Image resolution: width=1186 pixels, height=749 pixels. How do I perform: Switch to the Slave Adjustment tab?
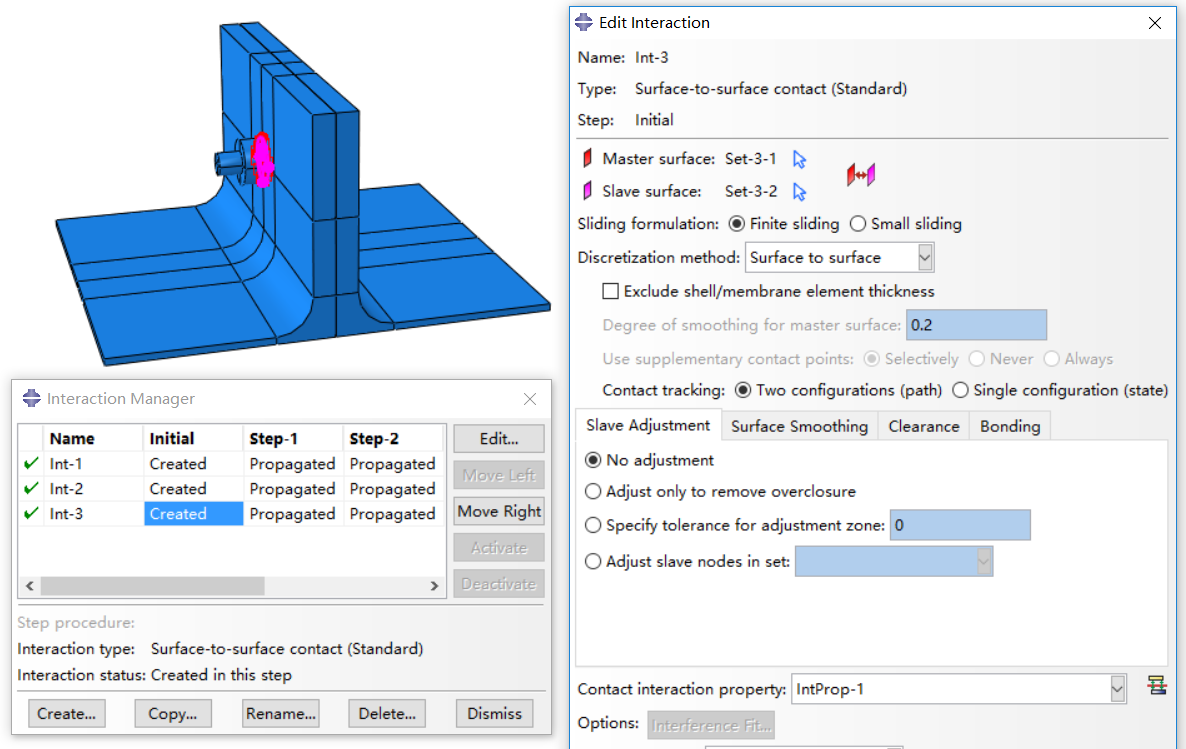click(648, 425)
